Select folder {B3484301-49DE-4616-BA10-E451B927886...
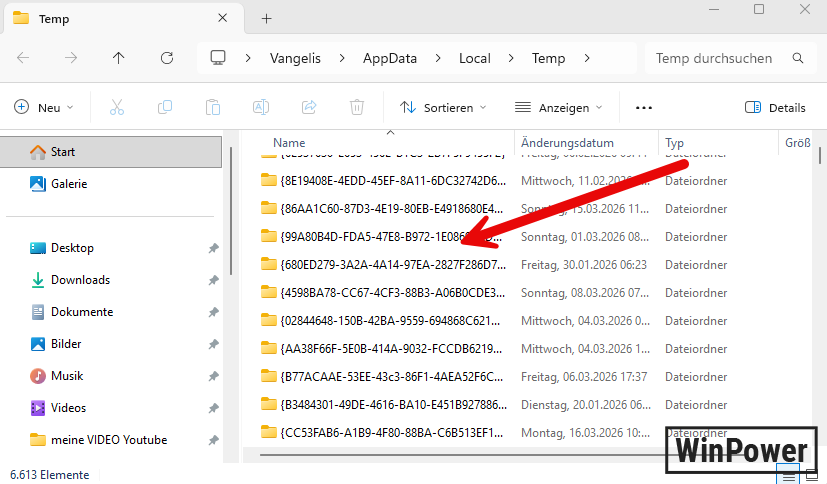 coord(393,404)
